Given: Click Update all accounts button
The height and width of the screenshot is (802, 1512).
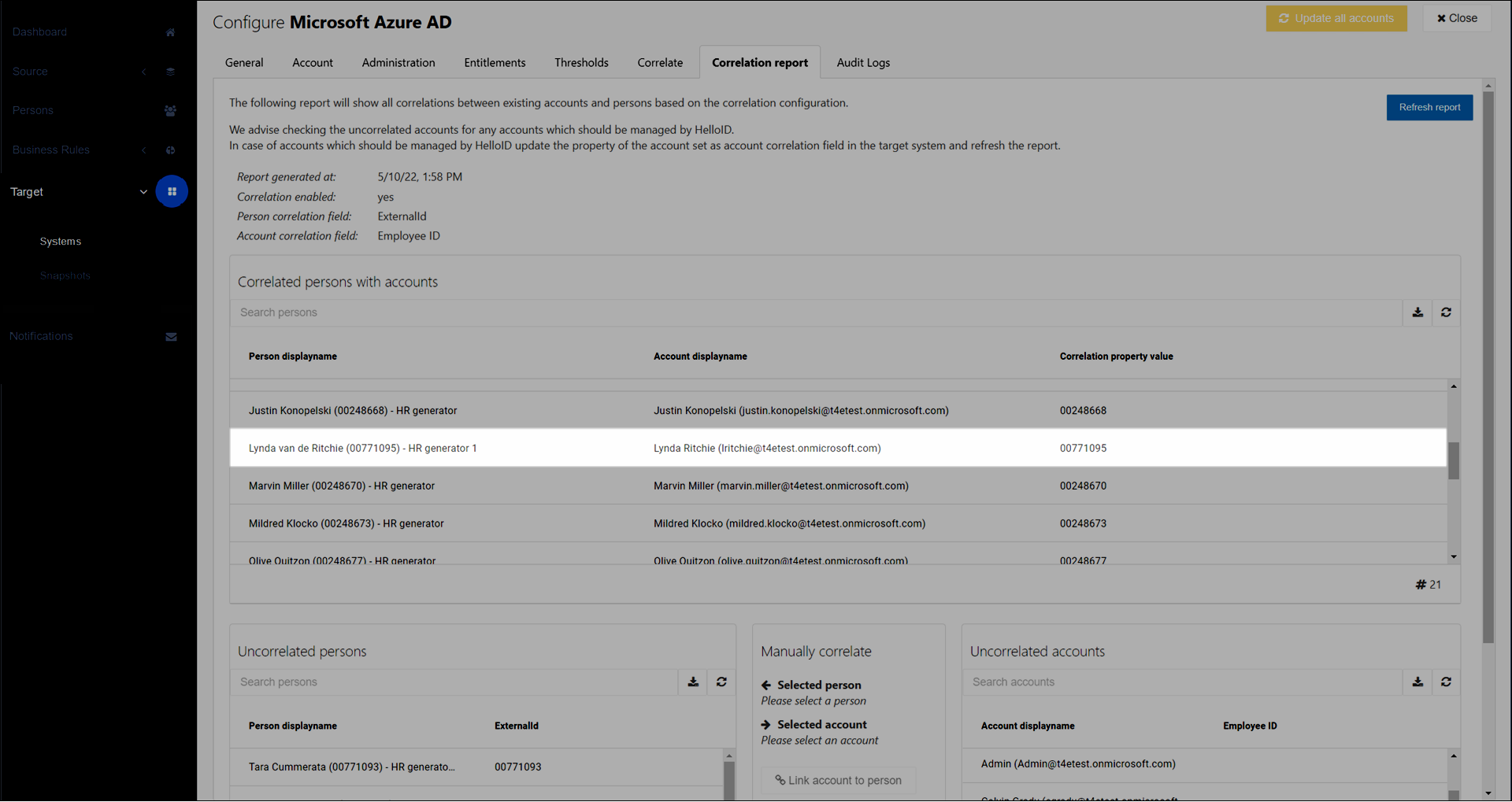Looking at the screenshot, I should (1336, 18).
